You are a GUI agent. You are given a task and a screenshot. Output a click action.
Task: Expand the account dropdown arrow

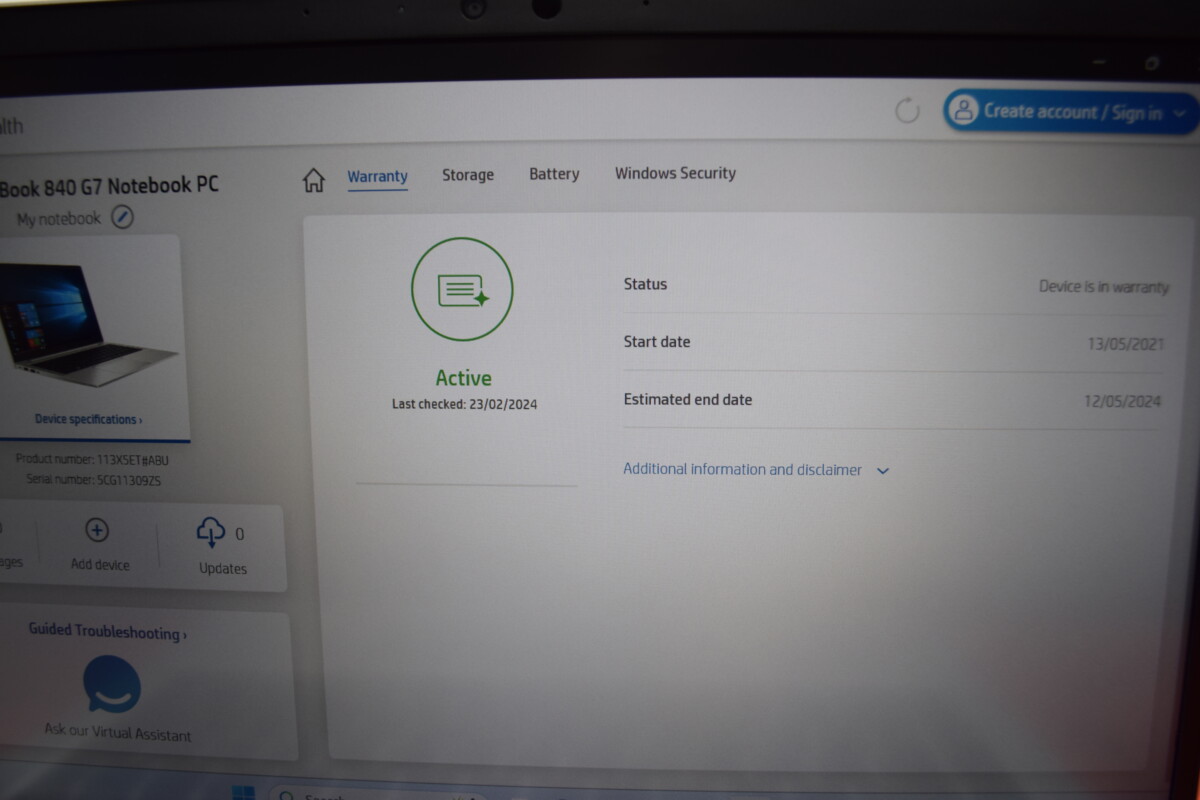tap(1180, 113)
